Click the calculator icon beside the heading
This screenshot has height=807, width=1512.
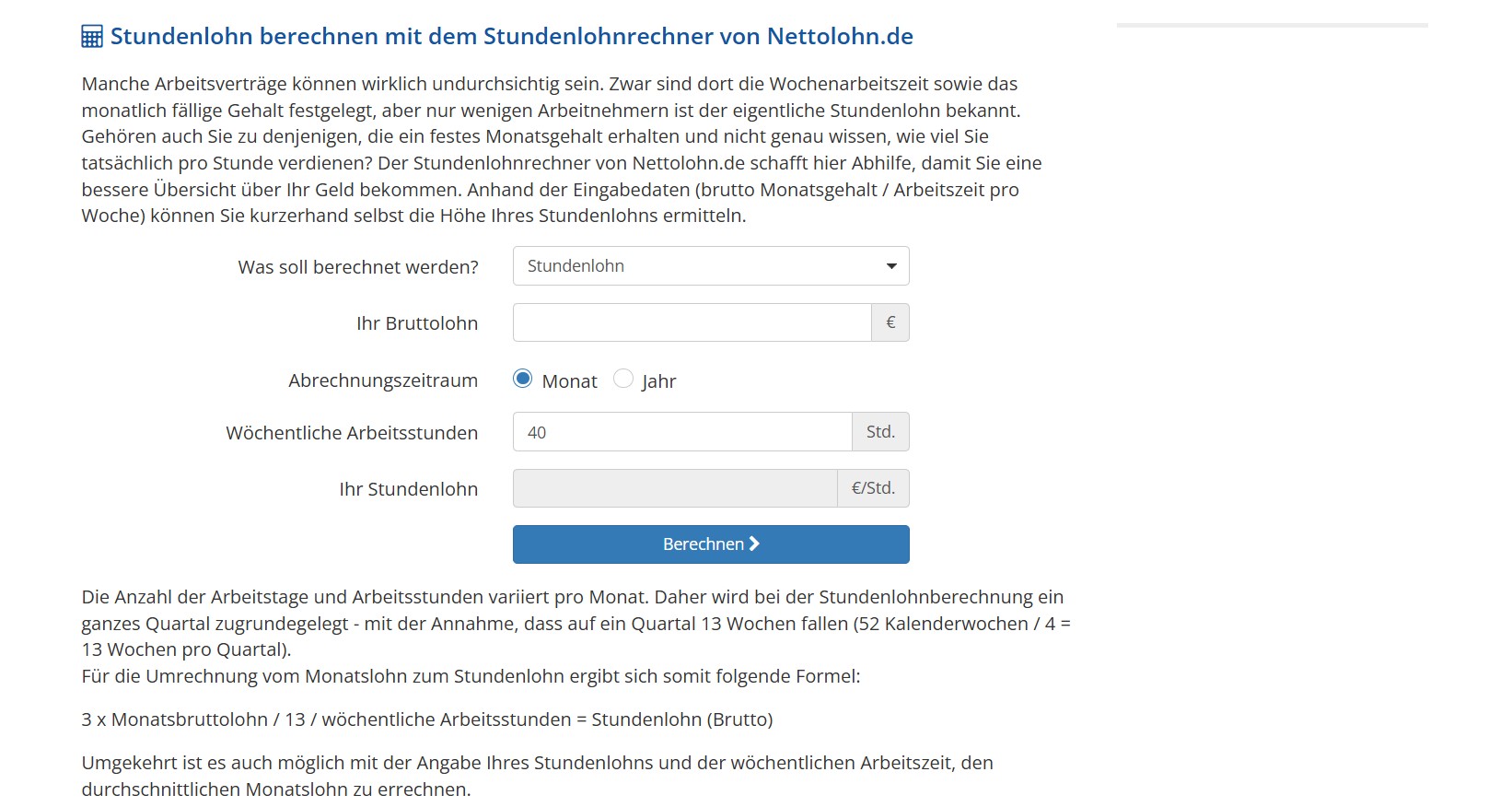pyautogui.click(x=92, y=37)
